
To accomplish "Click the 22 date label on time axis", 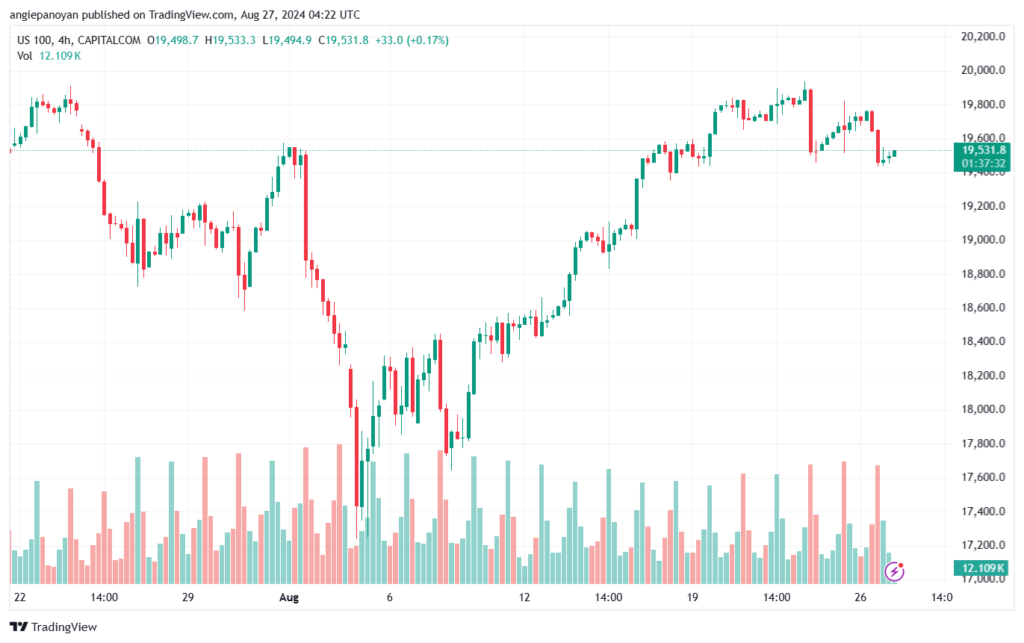I will (x=20, y=597).
